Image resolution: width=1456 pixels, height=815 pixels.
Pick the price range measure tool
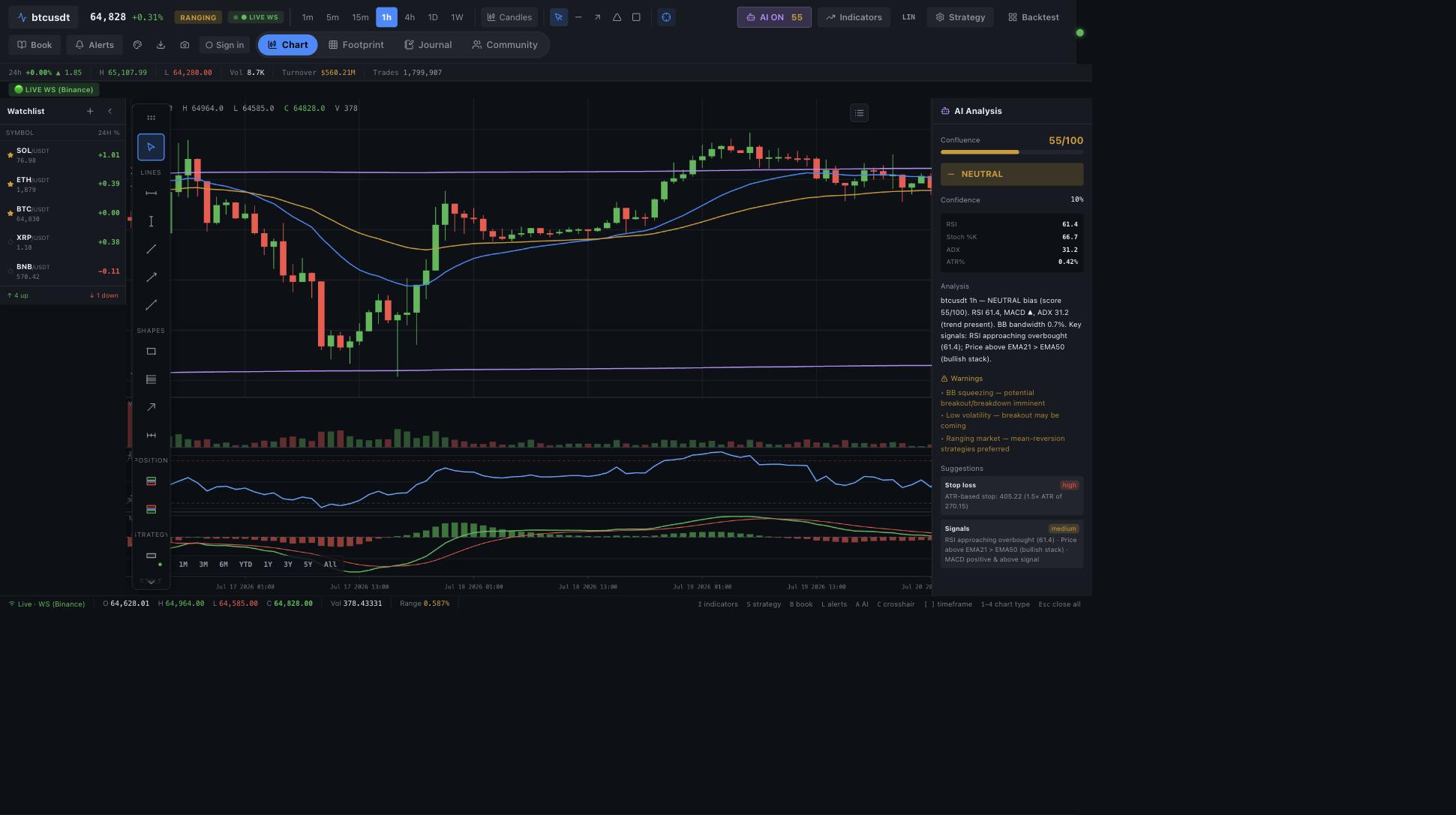click(151, 435)
